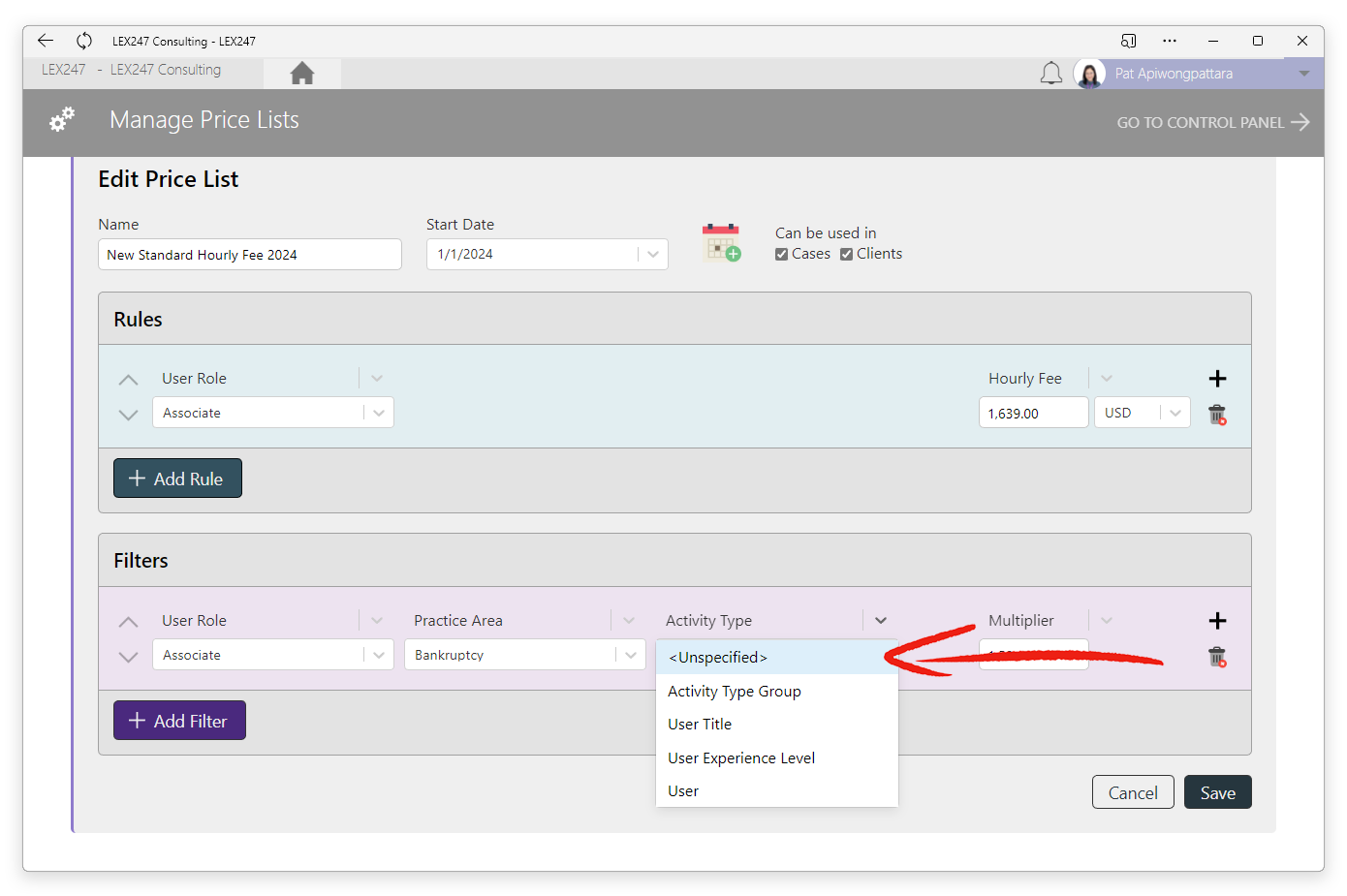This screenshot has height=896, width=1347.
Task: Click the Add Filter button
Action: (x=179, y=721)
